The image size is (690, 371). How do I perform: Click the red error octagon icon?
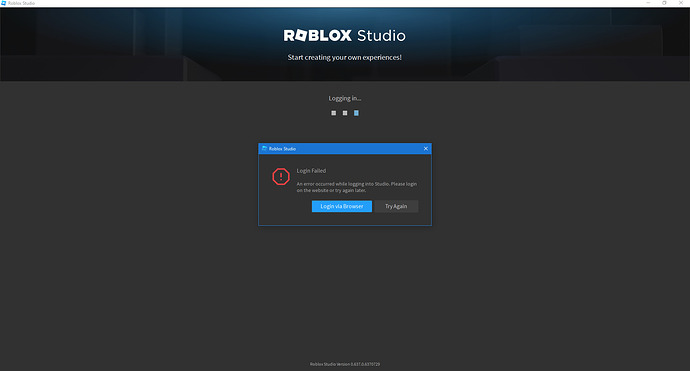click(281, 176)
